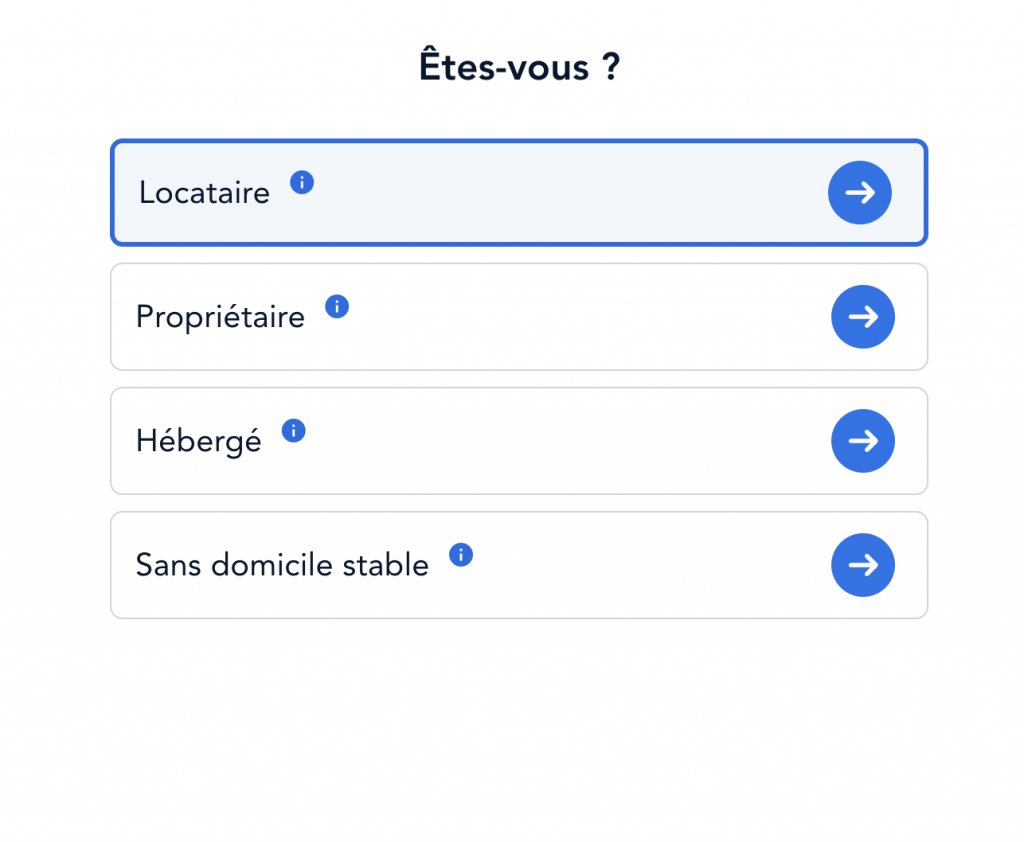Click blank white area below the options list
Image resolution: width=1024 pixels, height=842 pixels.
519,730
